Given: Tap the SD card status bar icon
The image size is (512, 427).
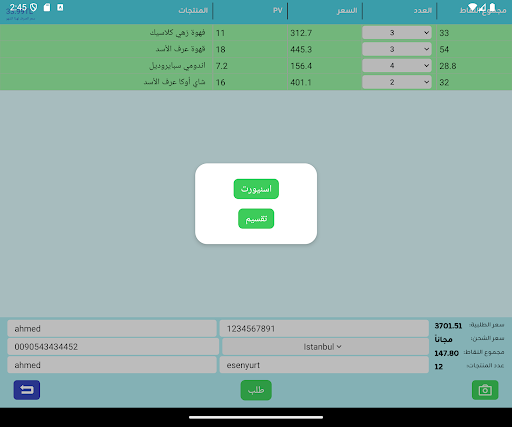Looking at the screenshot, I should coord(47,7).
